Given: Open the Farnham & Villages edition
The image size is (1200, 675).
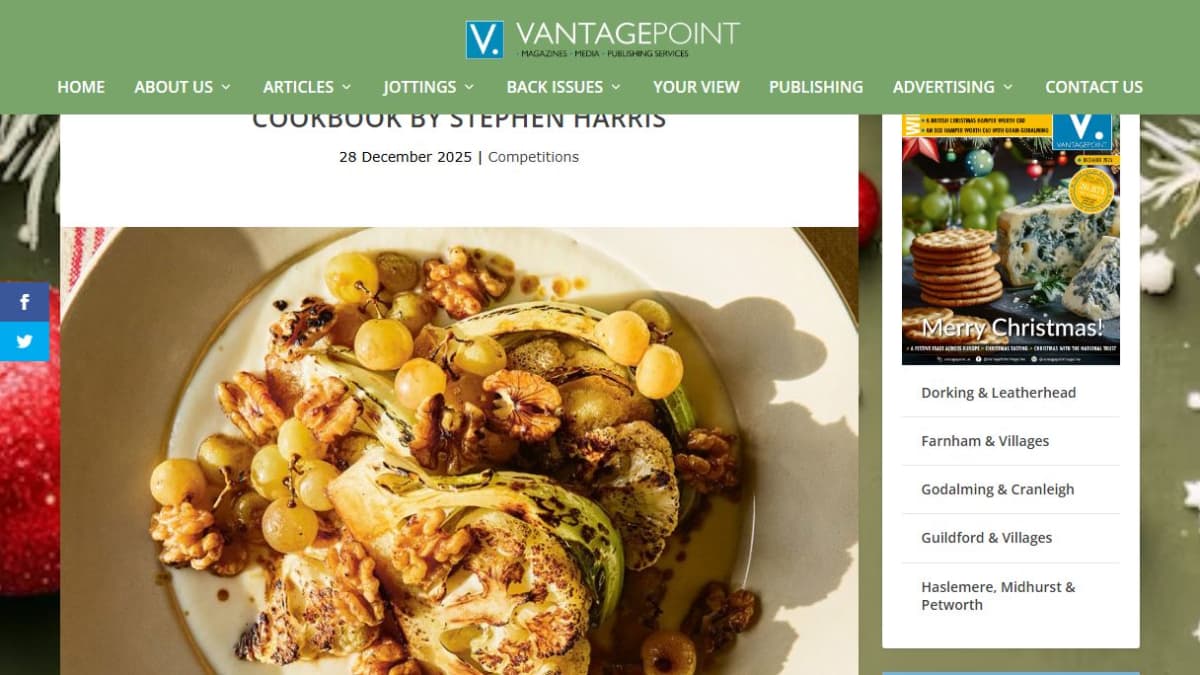Looking at the screenshot, I should 985,441.
